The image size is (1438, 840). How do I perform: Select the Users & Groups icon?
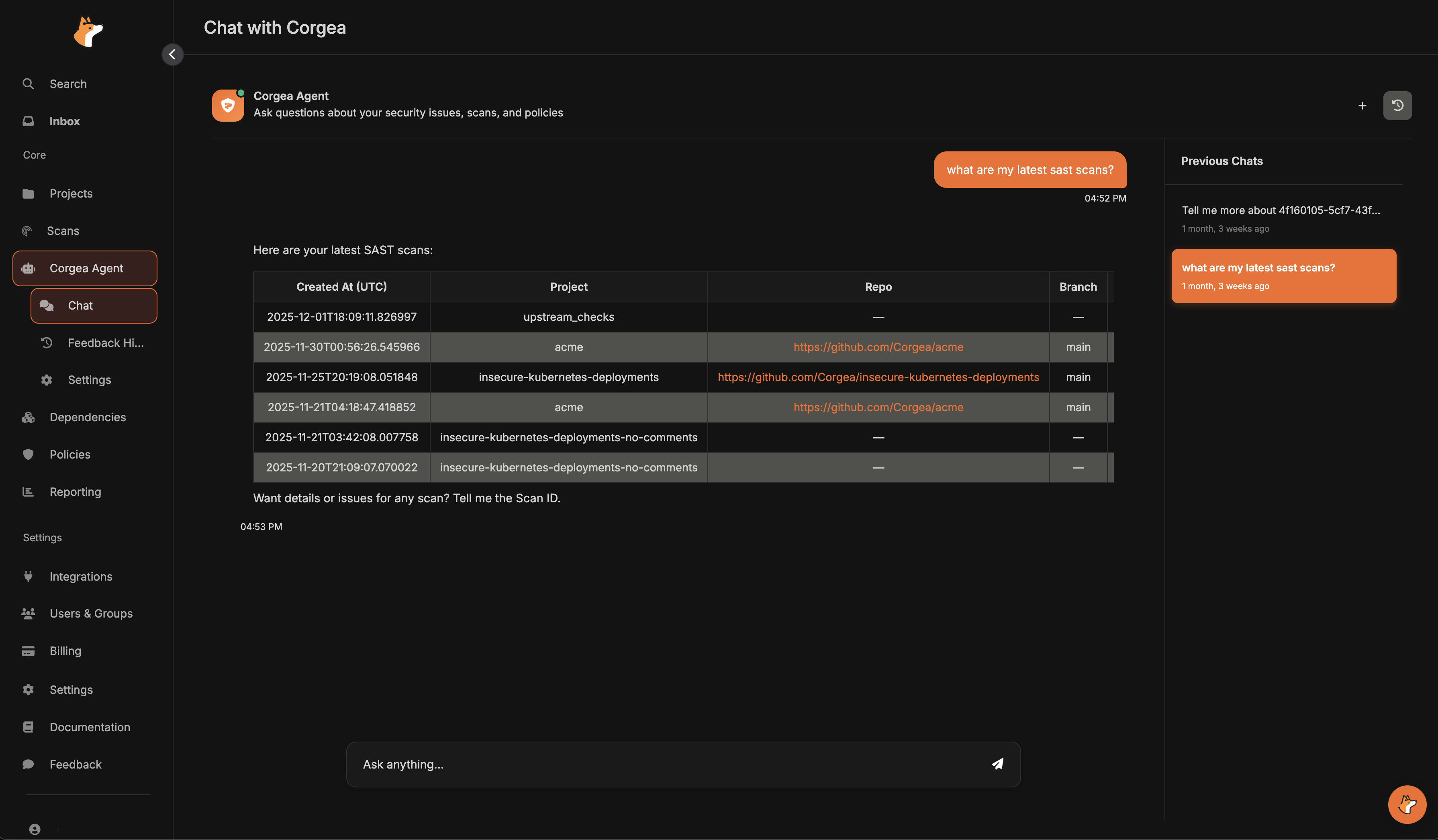point(28,613)
